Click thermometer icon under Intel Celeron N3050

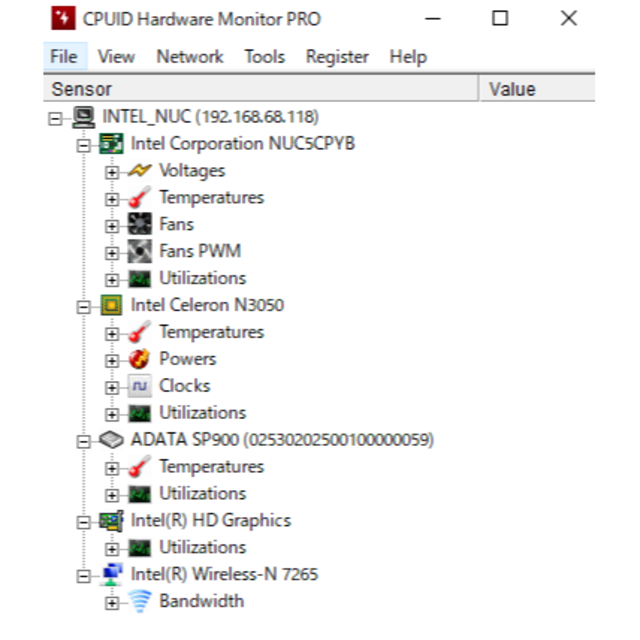click(140, 332)
